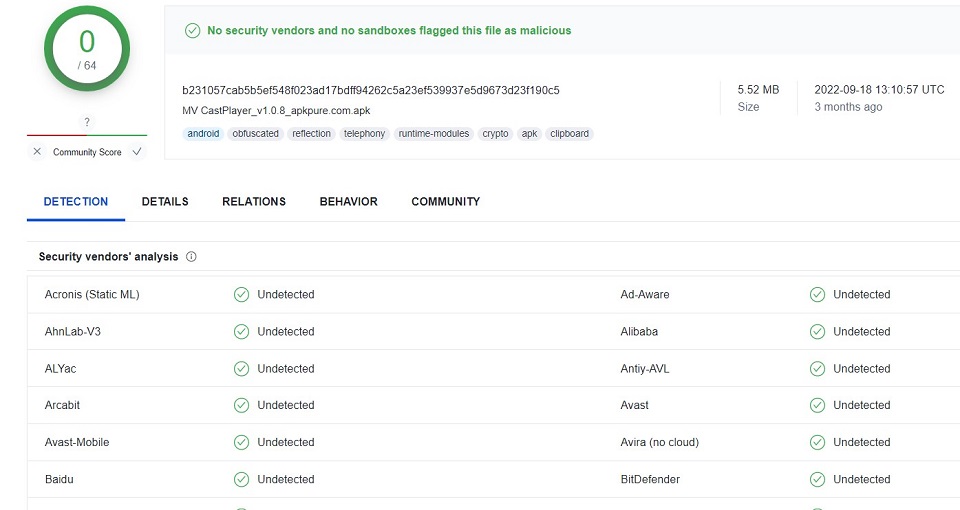Click vendor name BitDefender

click(x=650, y=479)
